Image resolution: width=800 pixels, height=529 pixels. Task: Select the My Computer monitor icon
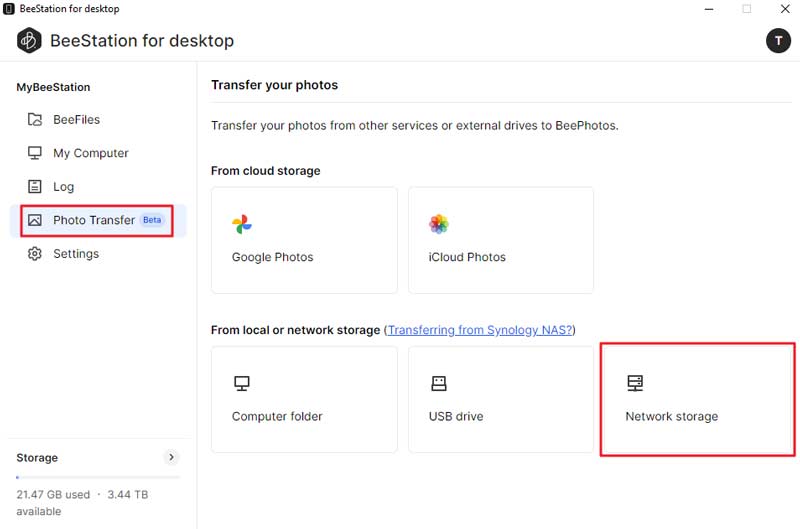(x=35, y=153)
